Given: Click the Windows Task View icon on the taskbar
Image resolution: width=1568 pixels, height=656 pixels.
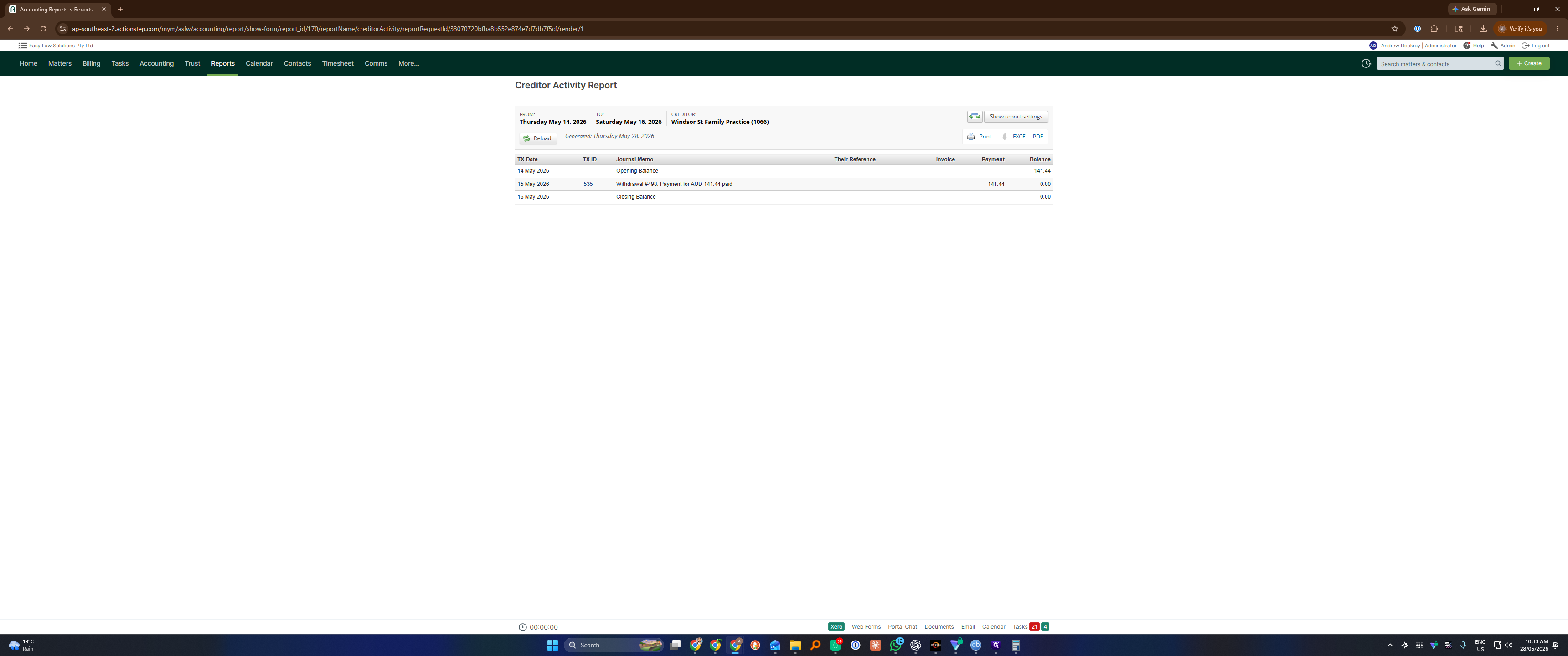Looking at the screenshot, I should coord(675,645).
